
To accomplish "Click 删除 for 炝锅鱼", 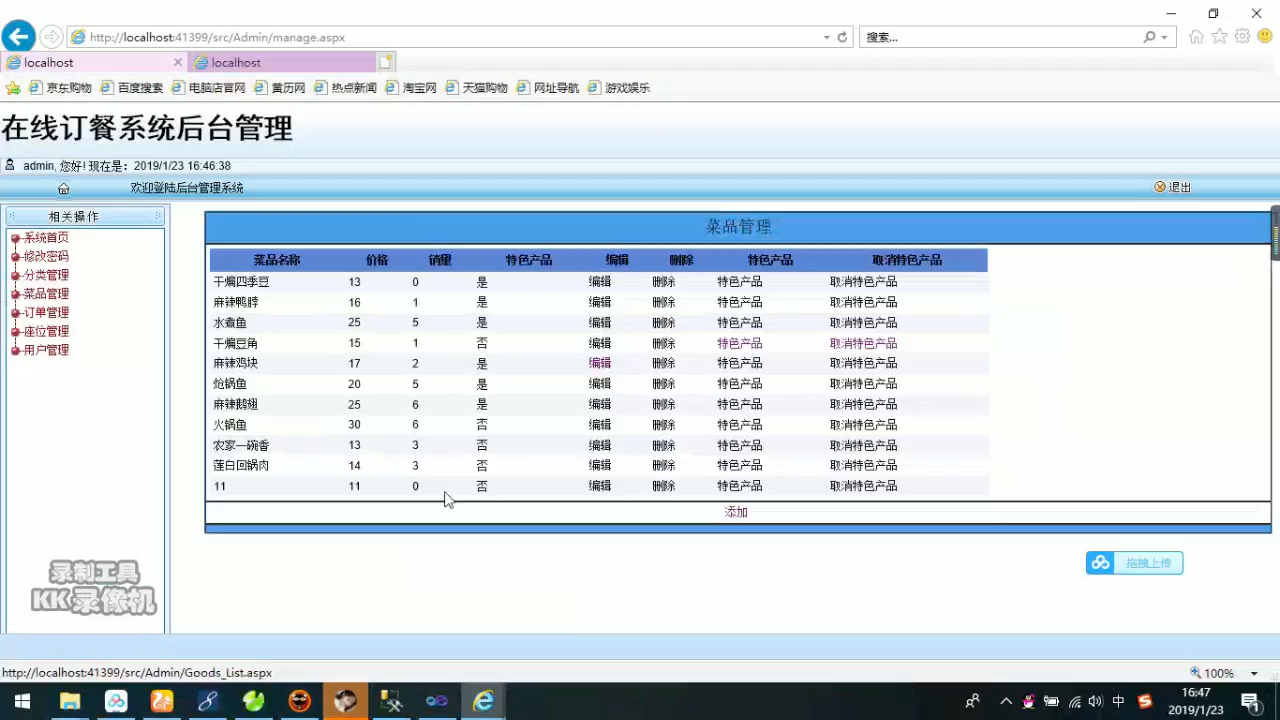I will point(664,384).
